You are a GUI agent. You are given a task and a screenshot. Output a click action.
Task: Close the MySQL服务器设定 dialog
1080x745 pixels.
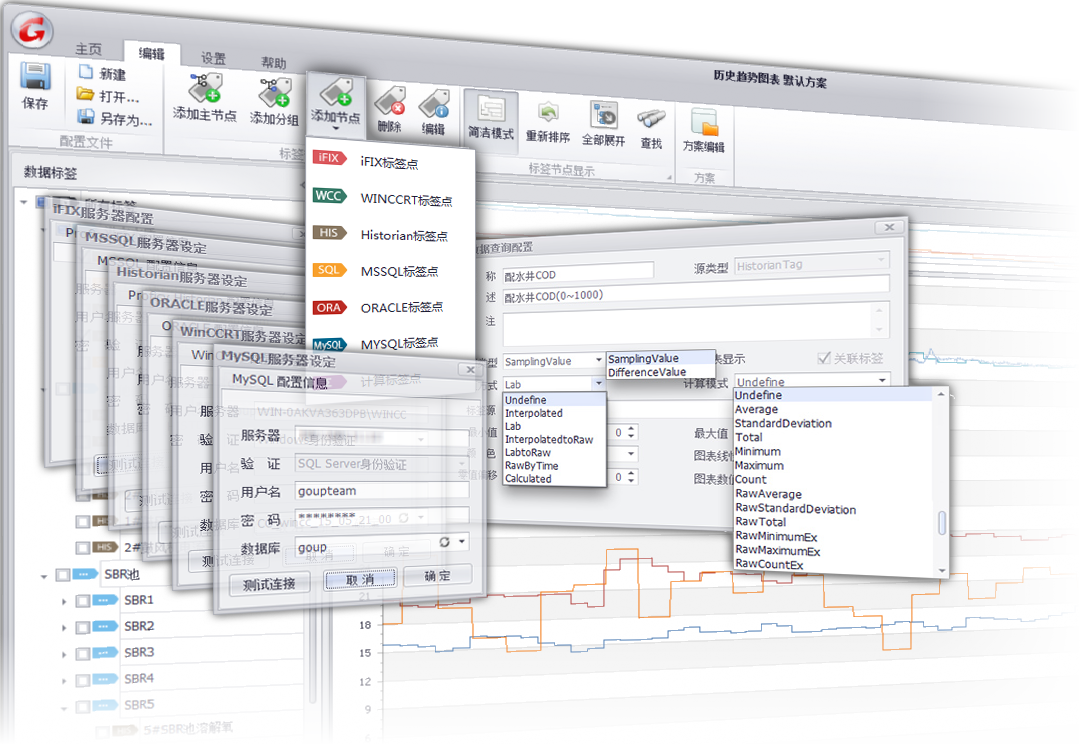470,370
